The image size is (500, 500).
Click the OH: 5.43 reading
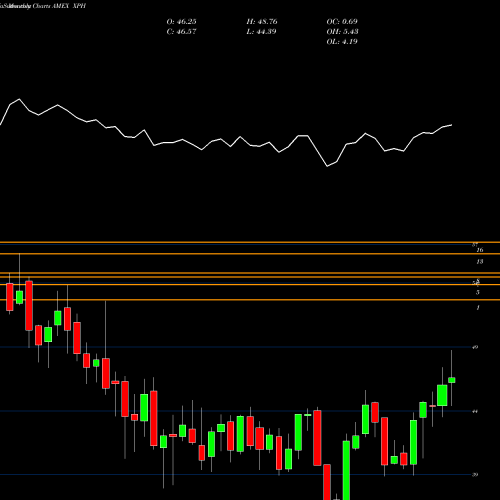(x=342, y=32)
